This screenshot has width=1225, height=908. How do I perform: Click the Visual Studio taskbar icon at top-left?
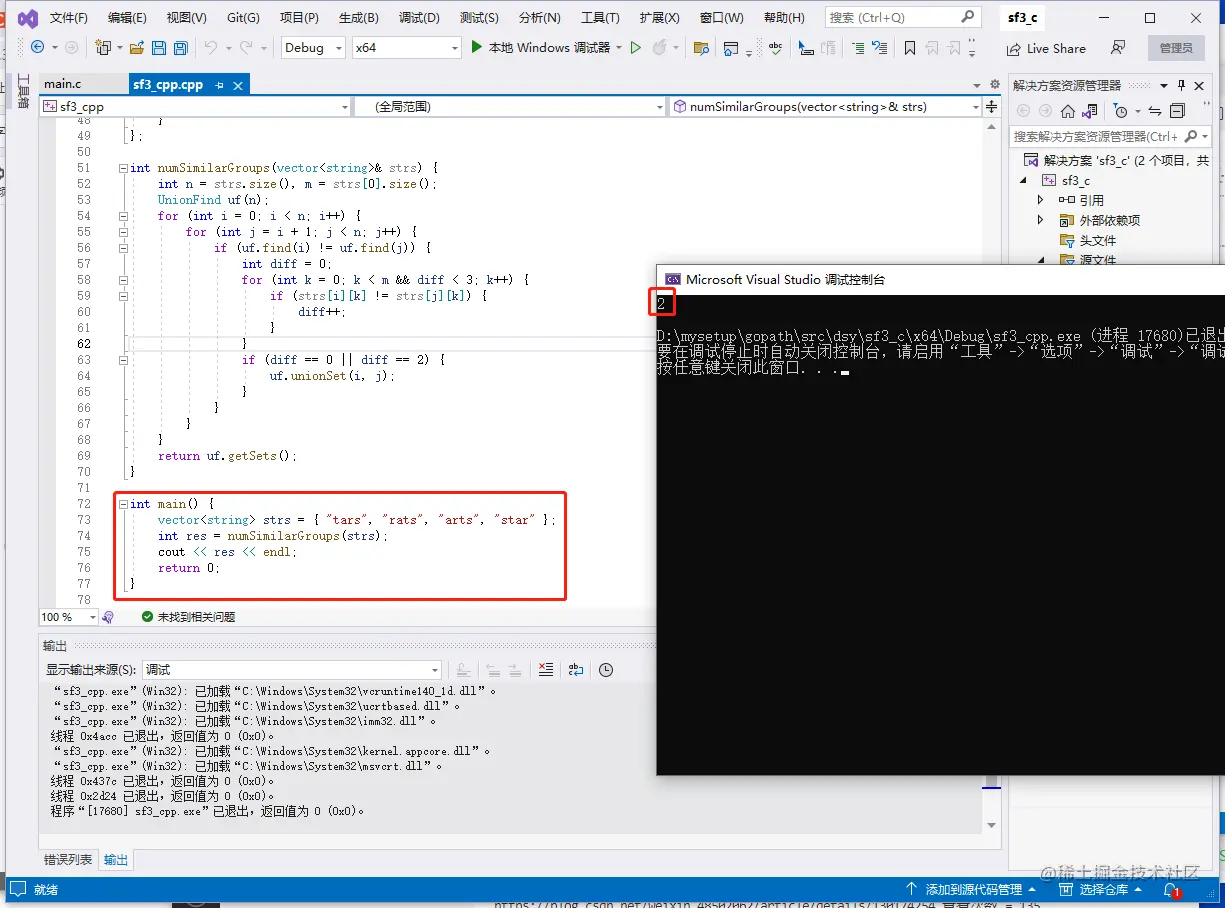[x=28, y=18]
